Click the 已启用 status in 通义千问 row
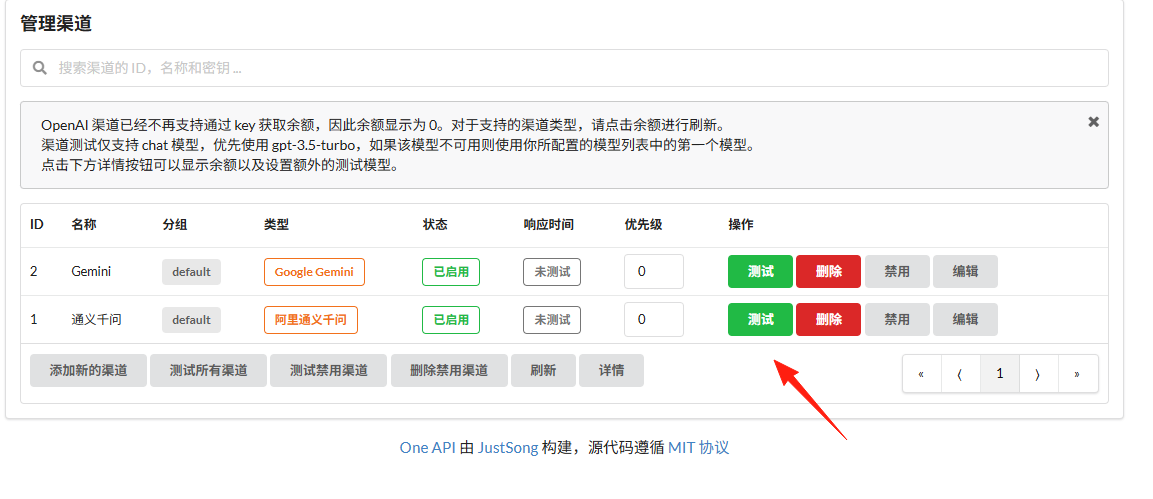The image size is (1153, 499). pyautogui.click(x=451, y=320)
